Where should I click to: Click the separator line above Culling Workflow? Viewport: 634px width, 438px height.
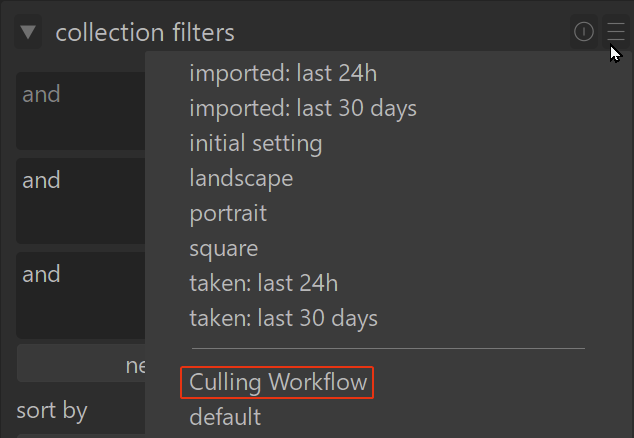point(387,349)
